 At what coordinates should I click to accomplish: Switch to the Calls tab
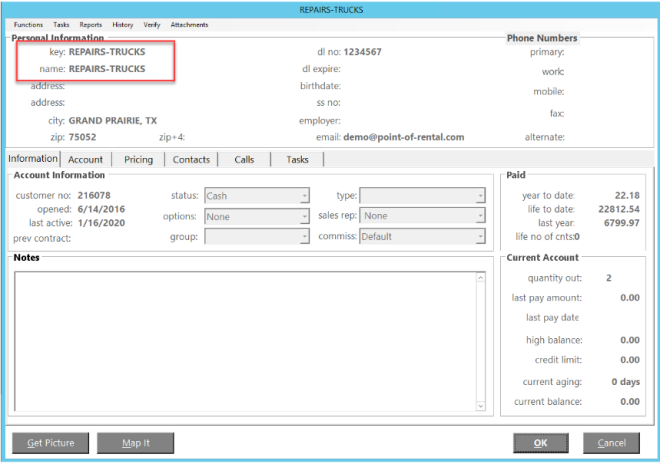[x=244, y=160]
